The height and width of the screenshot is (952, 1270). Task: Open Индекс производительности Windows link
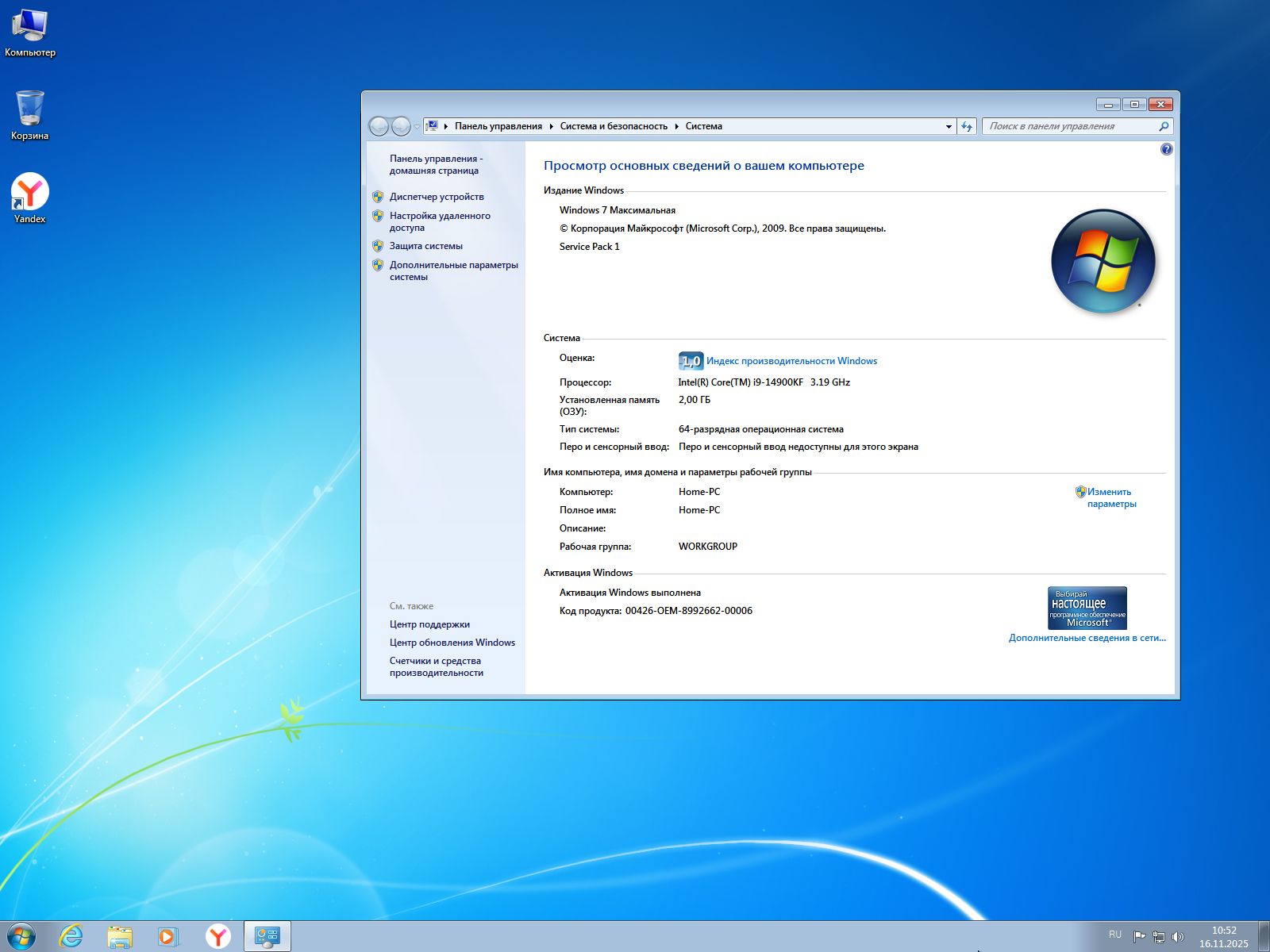(x=791, y=361)
